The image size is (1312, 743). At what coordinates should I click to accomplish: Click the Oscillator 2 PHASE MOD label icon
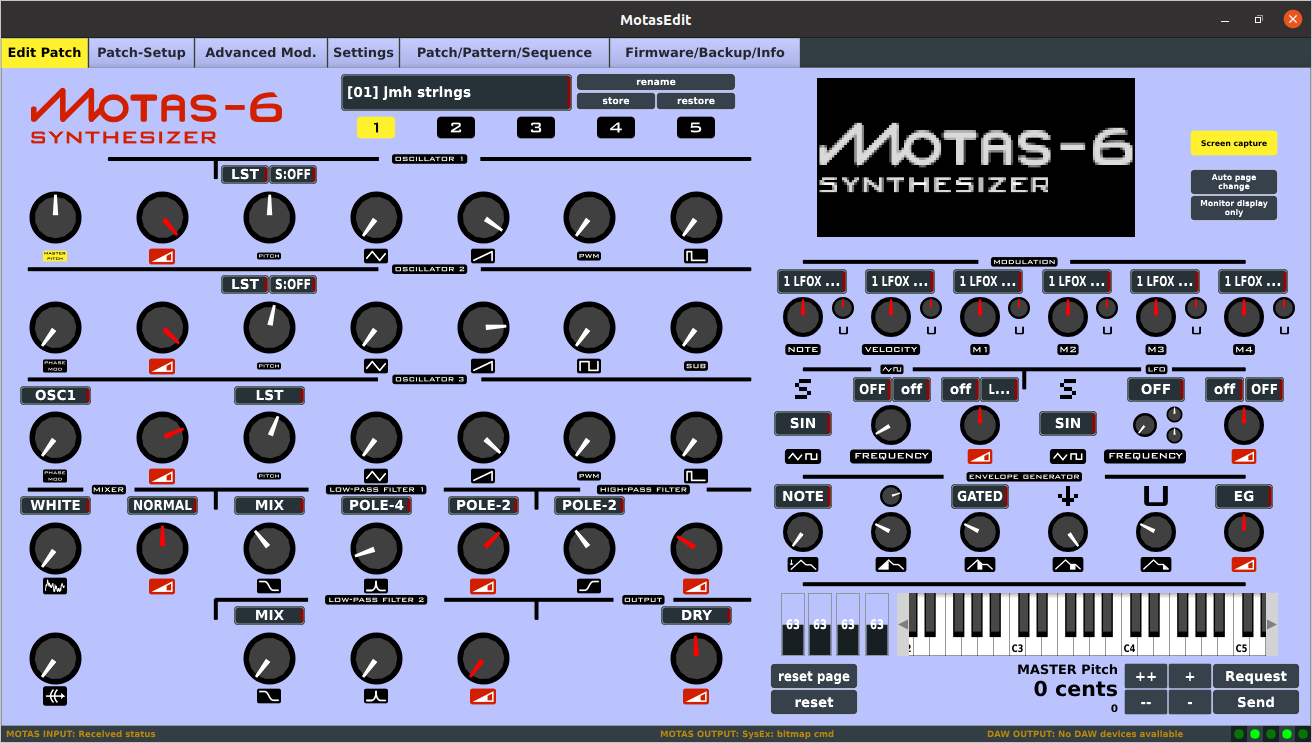(55, 366)
